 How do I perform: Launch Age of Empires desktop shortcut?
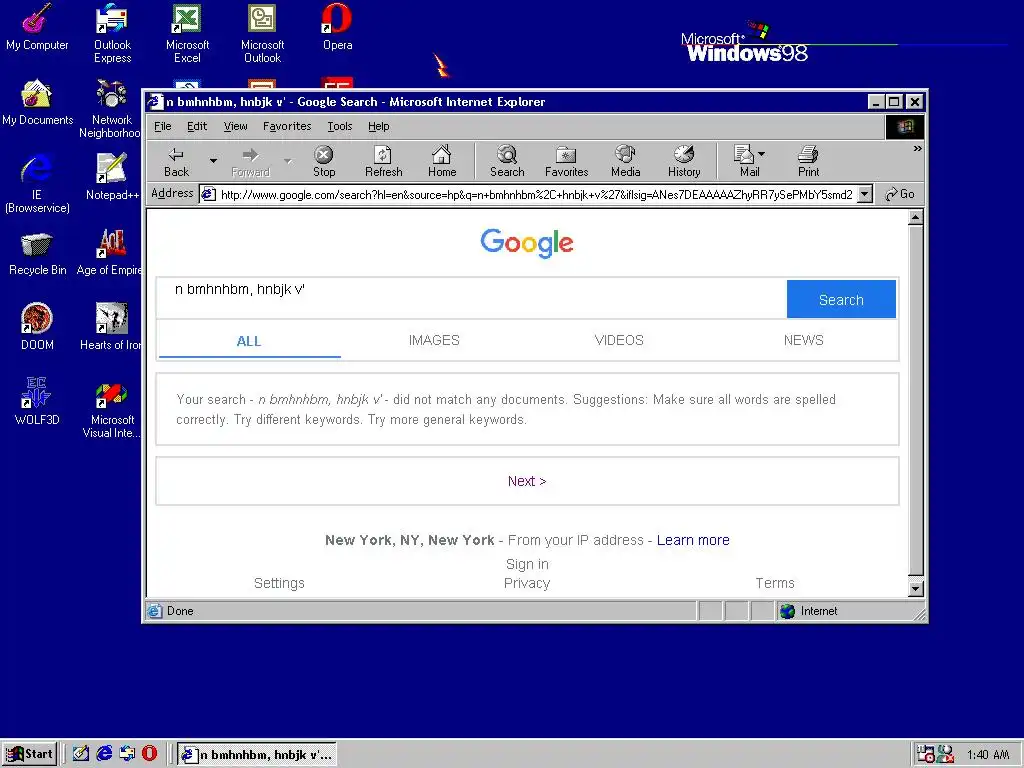pos(110,253)
